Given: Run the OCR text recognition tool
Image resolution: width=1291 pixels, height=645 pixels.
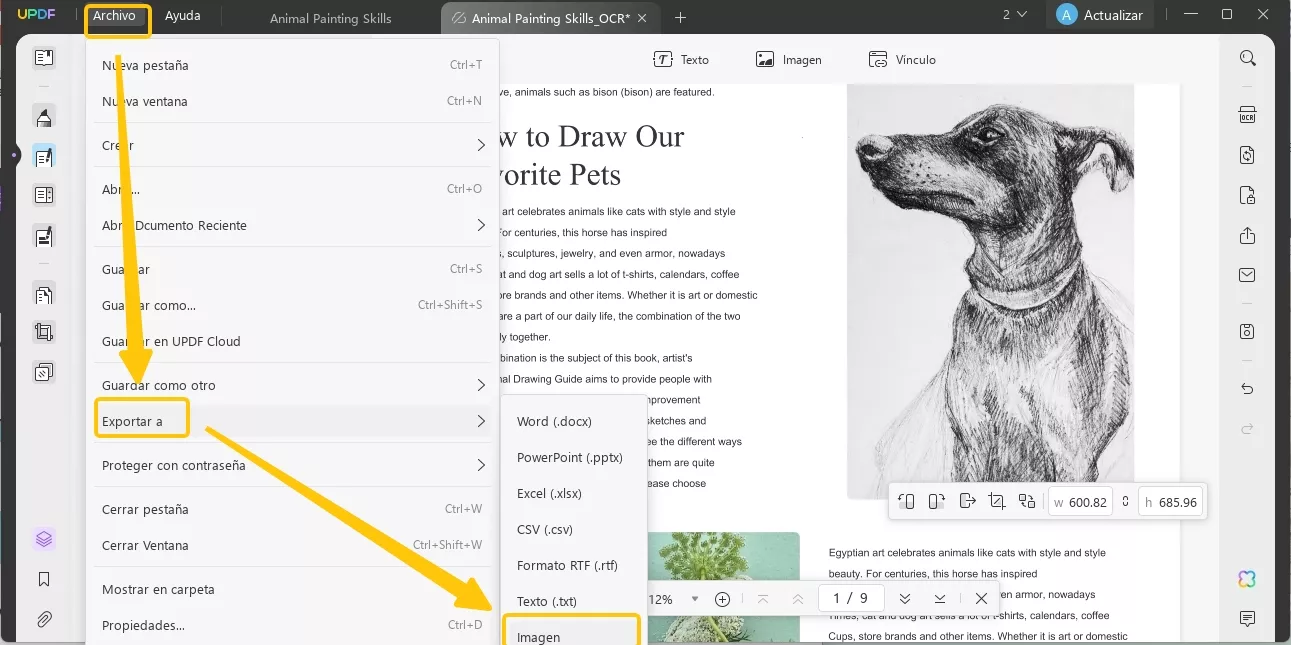Looking at the screenshot, I should 1247,114.
